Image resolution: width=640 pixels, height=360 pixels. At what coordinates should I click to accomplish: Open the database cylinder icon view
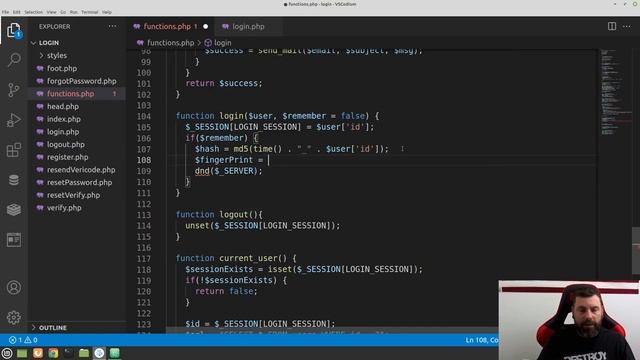coord(13,180)
